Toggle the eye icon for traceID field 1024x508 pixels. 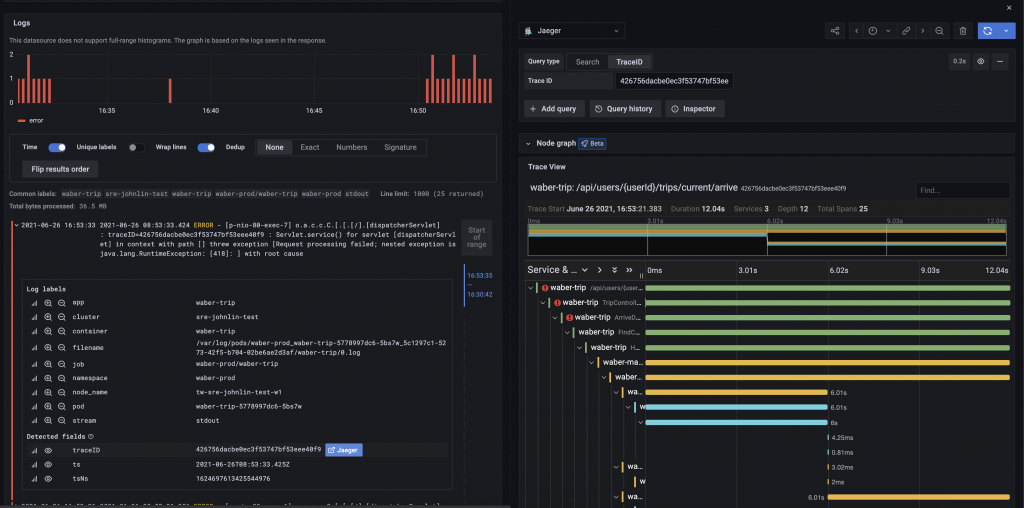(x=48, y=450)
